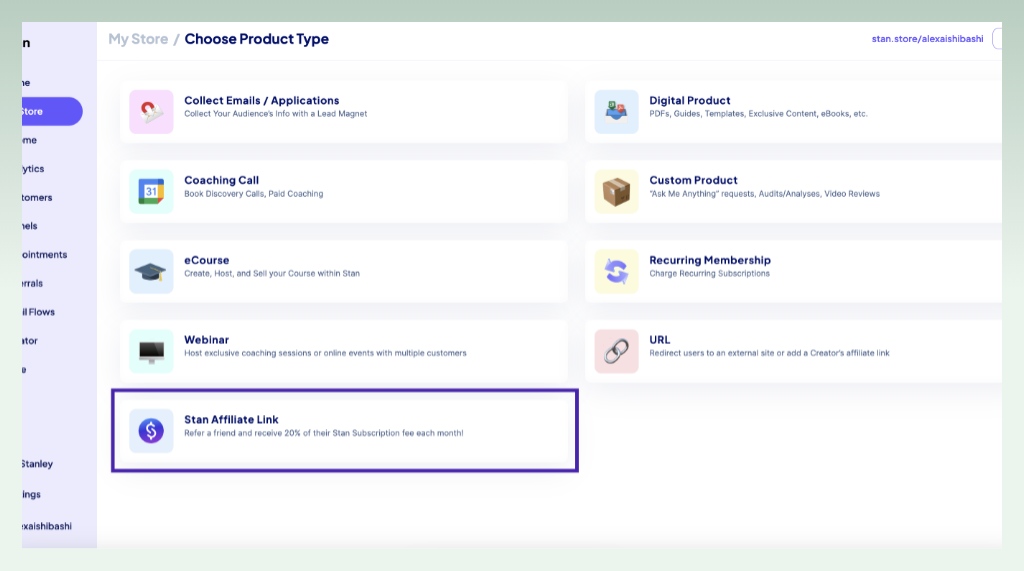Image resolution: width=1024 pixels, height=571 pixels.
Task: Open Analytics in the sidebar
Action: coord(33,169)
